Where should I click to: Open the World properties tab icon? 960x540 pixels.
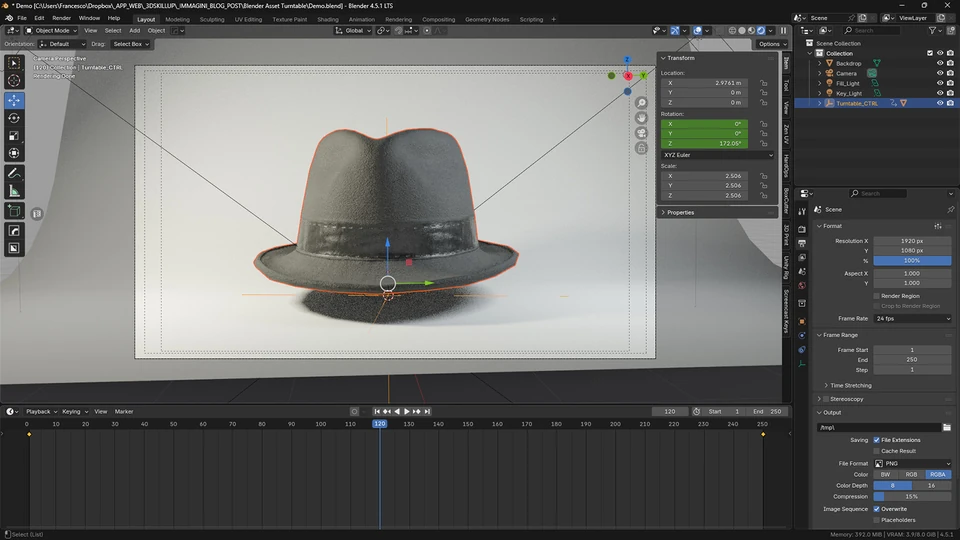802,286
